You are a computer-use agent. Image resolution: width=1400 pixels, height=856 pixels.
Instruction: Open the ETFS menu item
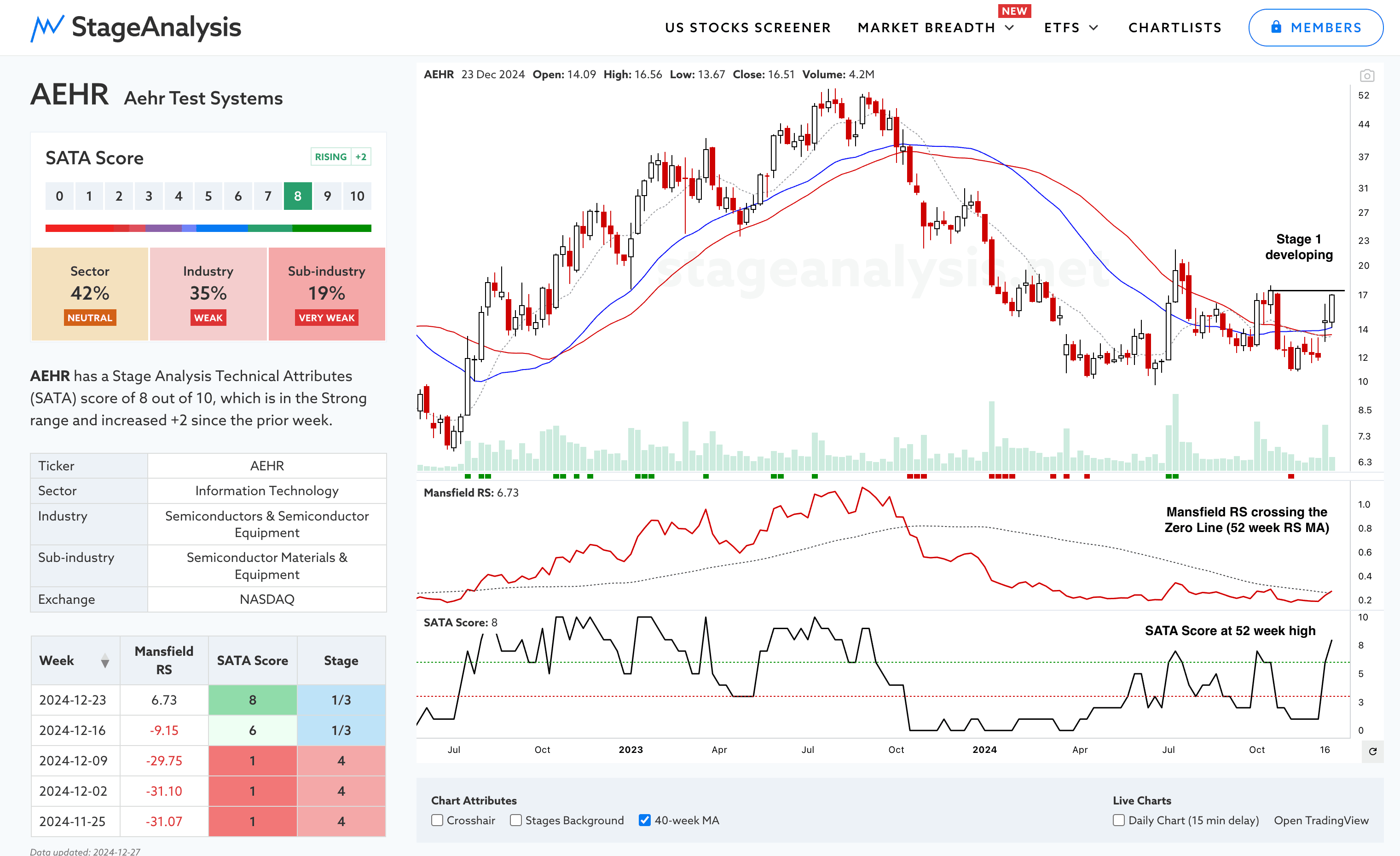(x=1062, y=28)
